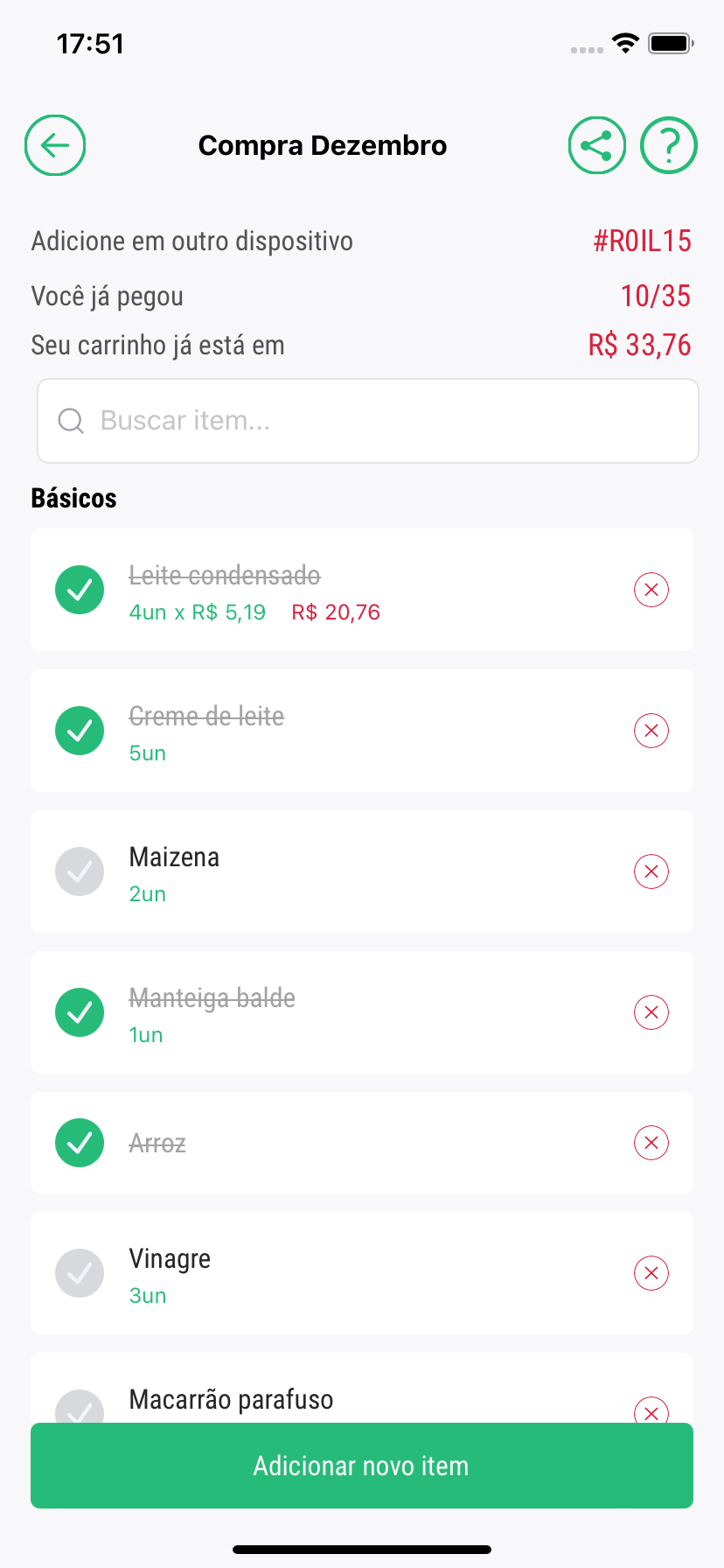
Task: Mark Maizena as picked up
Action: pyautogui.click(x=80, y=871)
